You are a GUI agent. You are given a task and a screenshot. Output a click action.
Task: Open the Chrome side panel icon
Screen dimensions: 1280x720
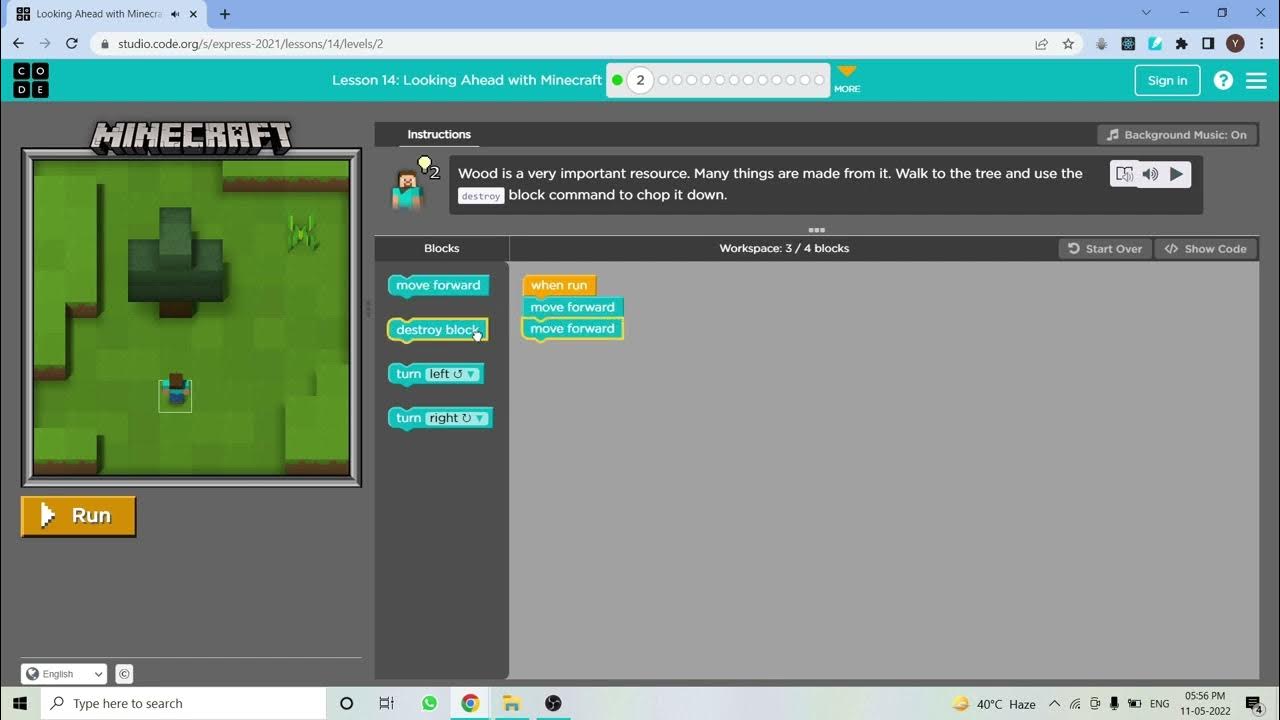click(1208, 44)
